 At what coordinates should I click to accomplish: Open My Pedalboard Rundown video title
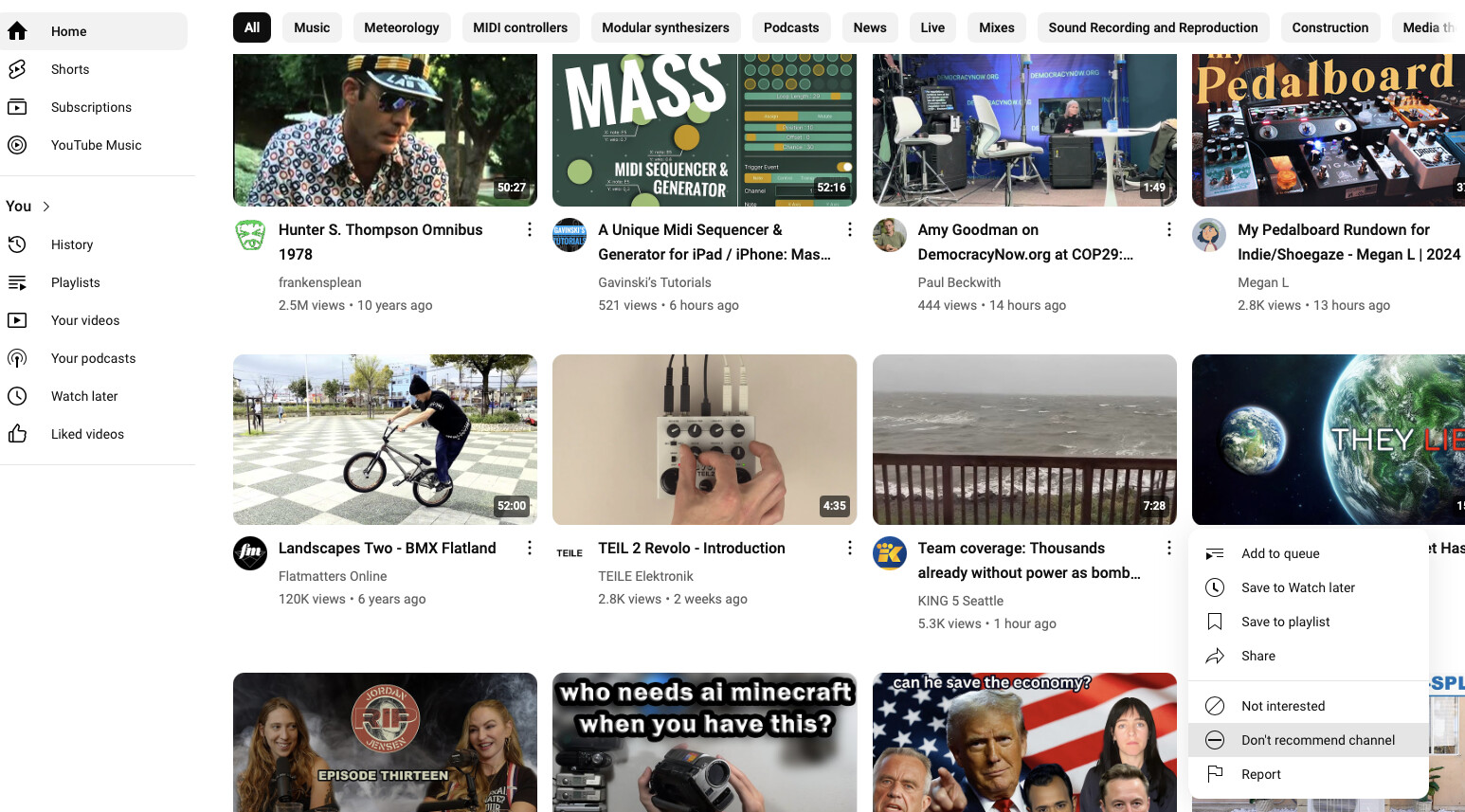point(1349,242)
